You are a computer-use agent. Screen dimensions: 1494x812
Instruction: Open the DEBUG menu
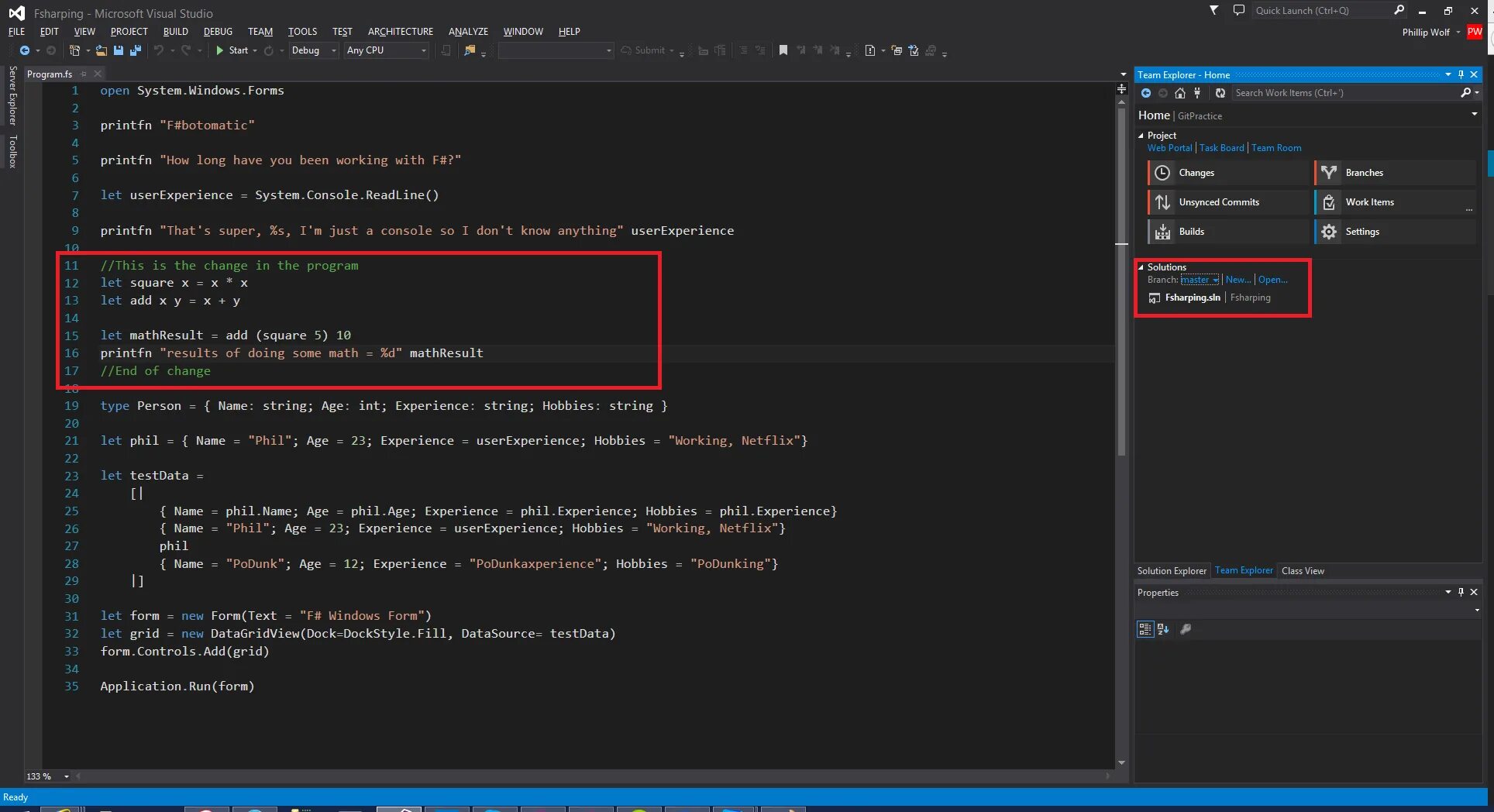tap(218, 32)
